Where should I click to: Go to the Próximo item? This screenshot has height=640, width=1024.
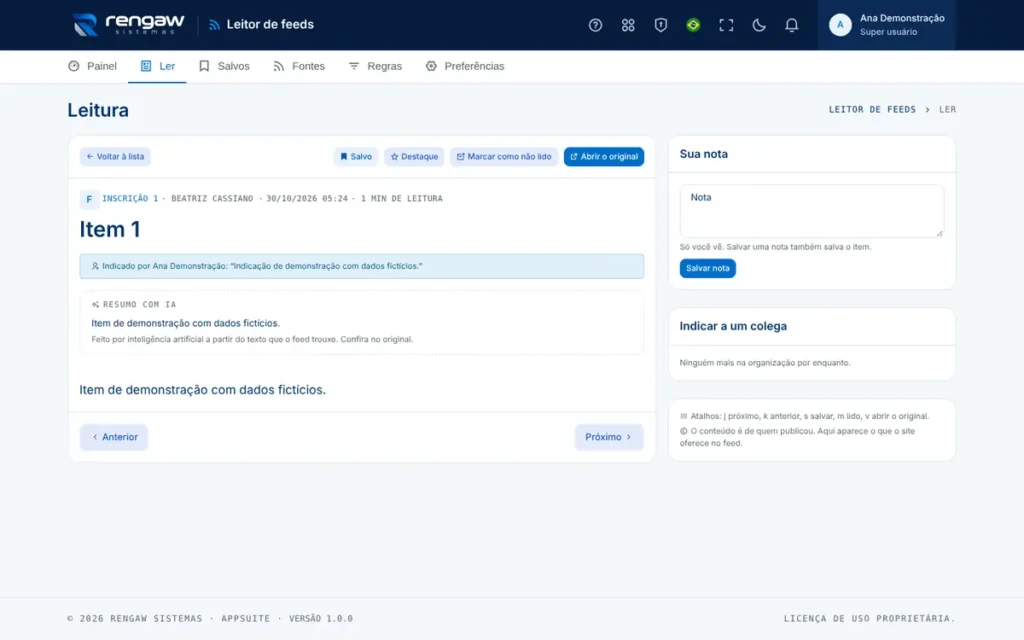pyautogui.click(x=609, y=437)
